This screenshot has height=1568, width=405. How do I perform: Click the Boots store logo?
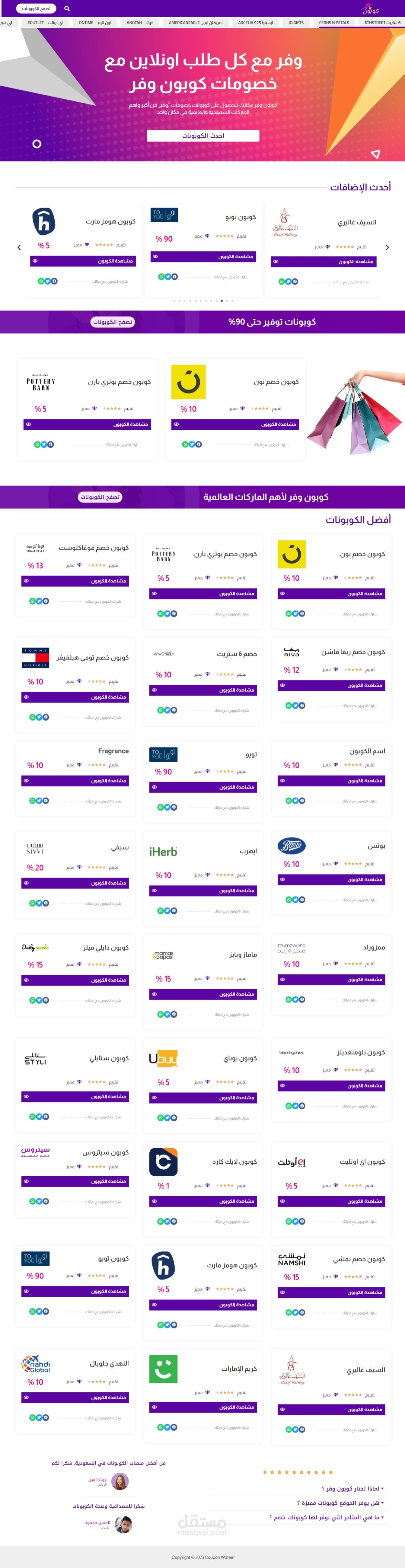pos(291,846)
